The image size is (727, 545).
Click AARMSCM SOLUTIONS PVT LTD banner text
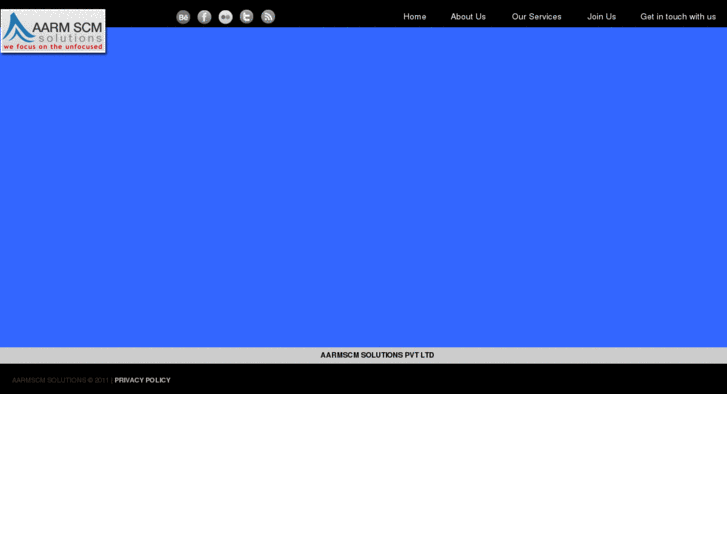[x=377, y=355]
